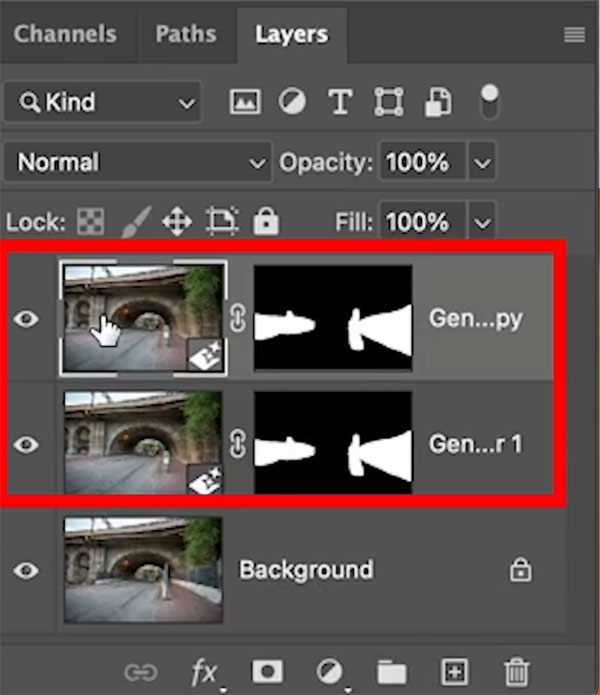Click the Gen...py layer name
The height and width of the screenshot is (695, 600).
click(x=475, y=319)
